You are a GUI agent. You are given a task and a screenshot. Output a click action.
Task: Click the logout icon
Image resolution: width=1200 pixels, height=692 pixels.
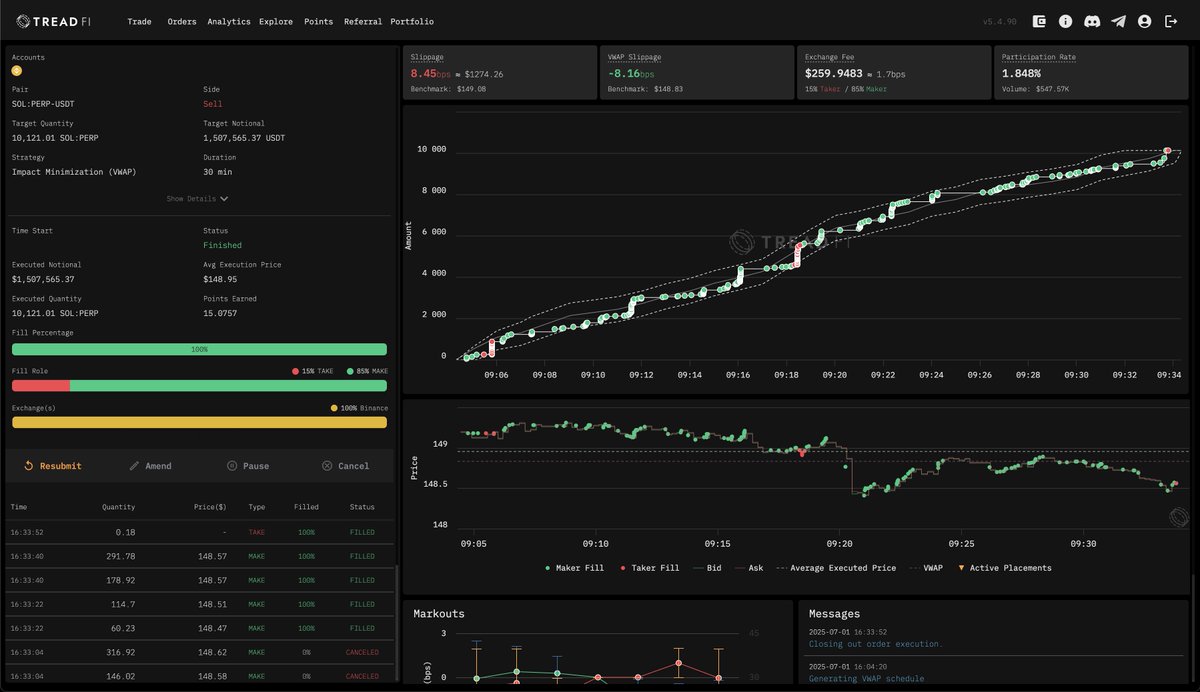click(x=1170, y=21)
